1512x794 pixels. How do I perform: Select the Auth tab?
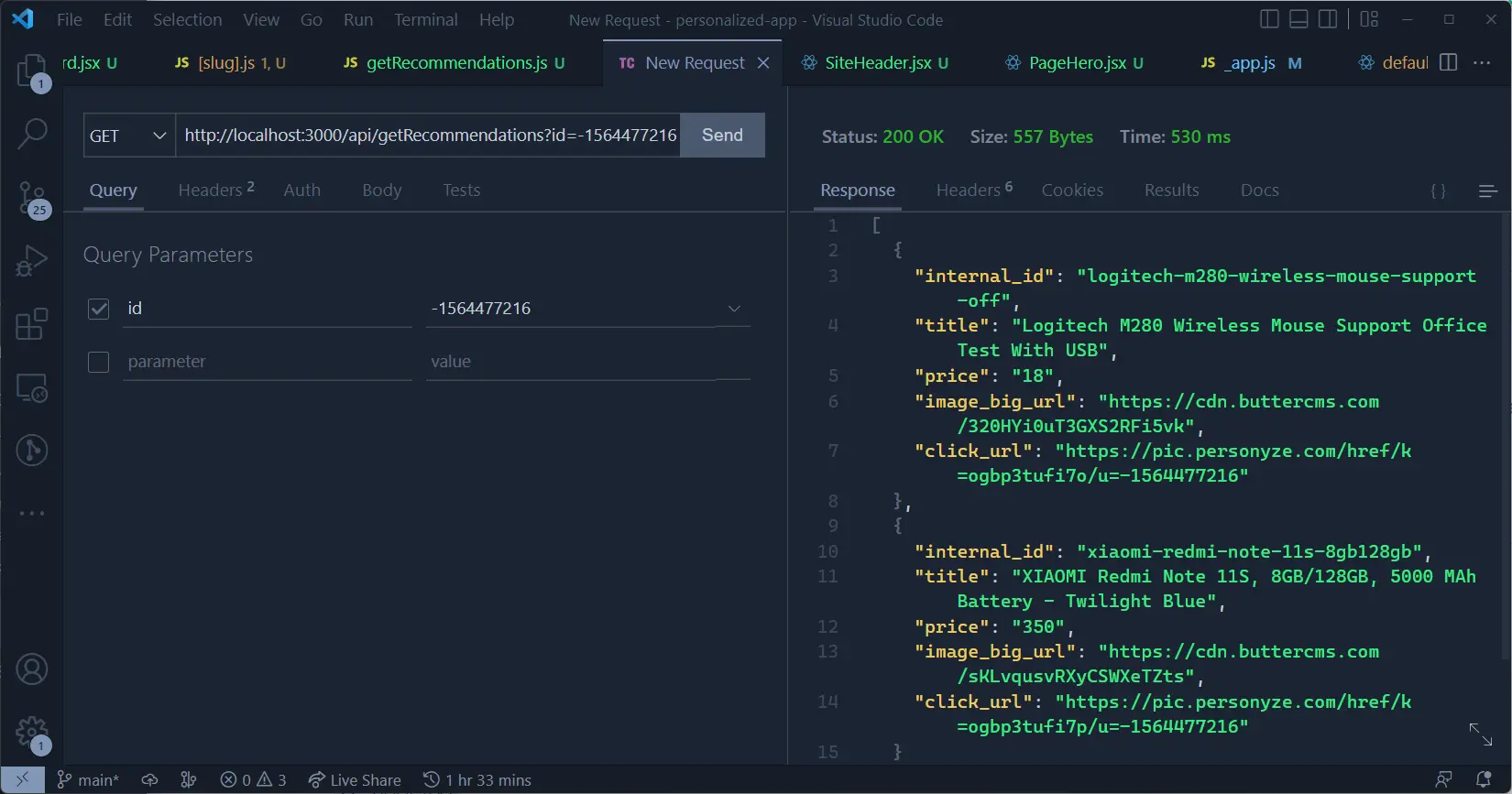(302, 190)
